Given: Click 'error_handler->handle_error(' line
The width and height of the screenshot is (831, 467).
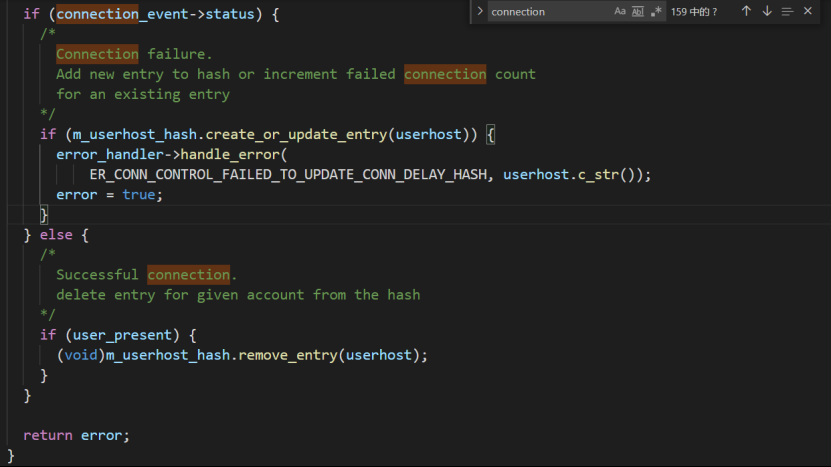Looking at the screenshot, I should (x=172, y=155).
